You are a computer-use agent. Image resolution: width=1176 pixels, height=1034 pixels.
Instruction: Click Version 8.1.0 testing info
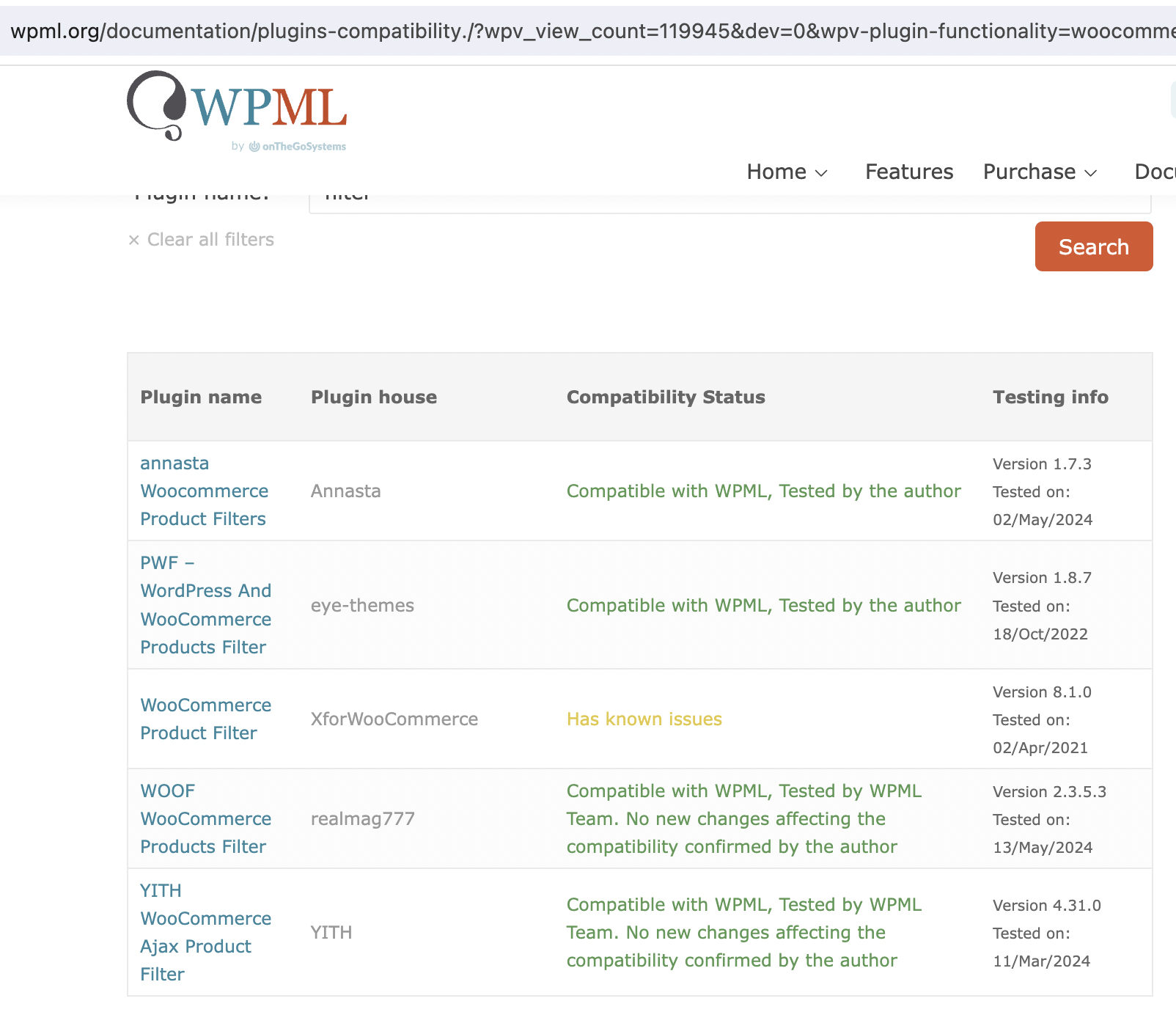point(1042,692)
